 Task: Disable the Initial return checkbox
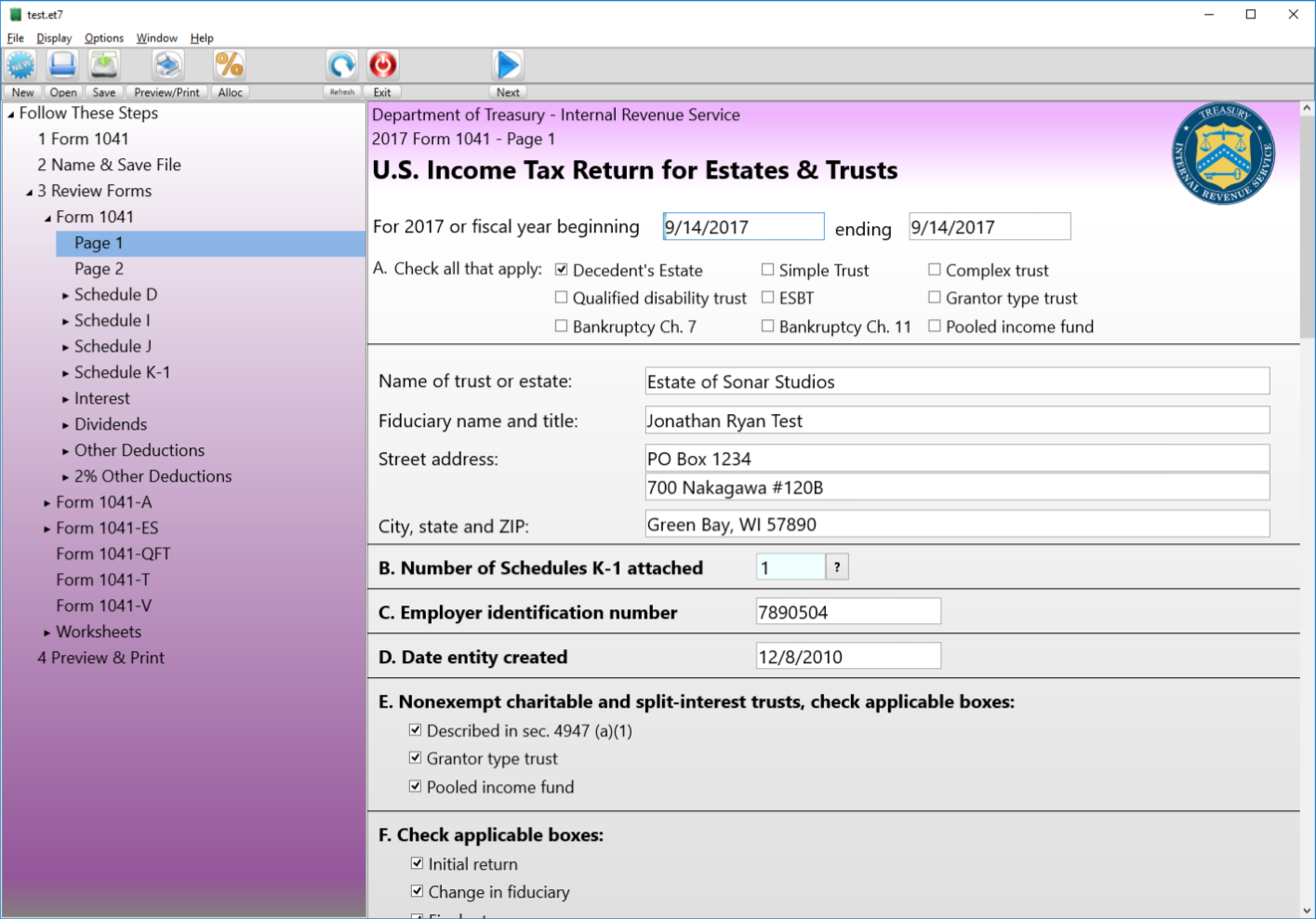pyautogui.click(x=417, y=863)
